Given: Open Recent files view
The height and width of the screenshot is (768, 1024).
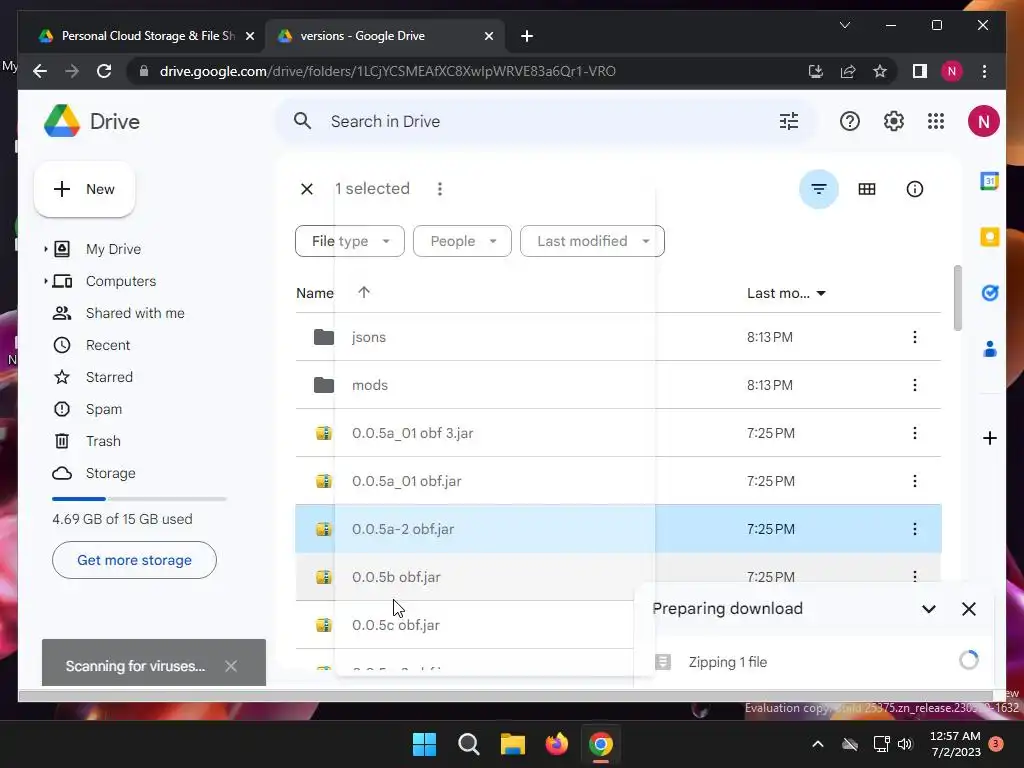Looking at the screenshot, I should click(108, 345).
